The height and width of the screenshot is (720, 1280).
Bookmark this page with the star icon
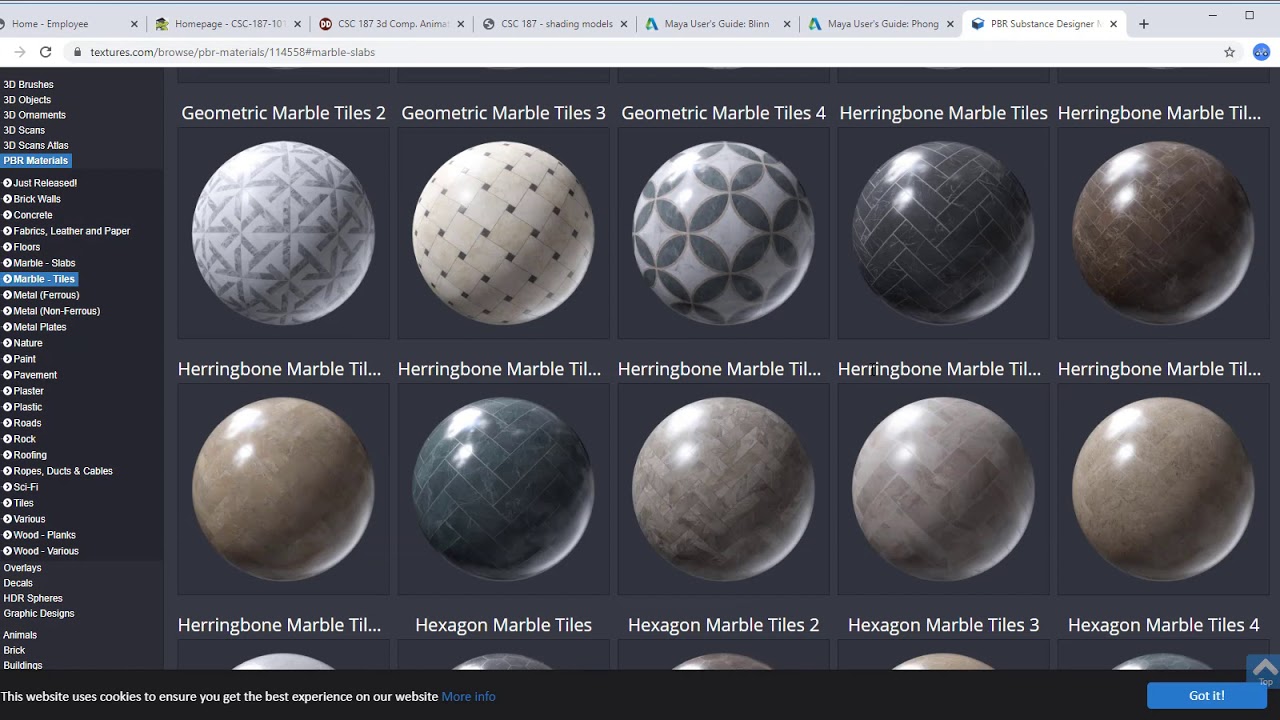click(1230, 52)
